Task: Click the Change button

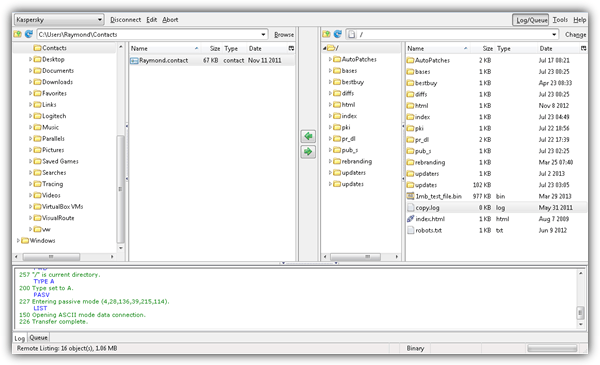Action: pyautogui.click(x=576, y=34)
